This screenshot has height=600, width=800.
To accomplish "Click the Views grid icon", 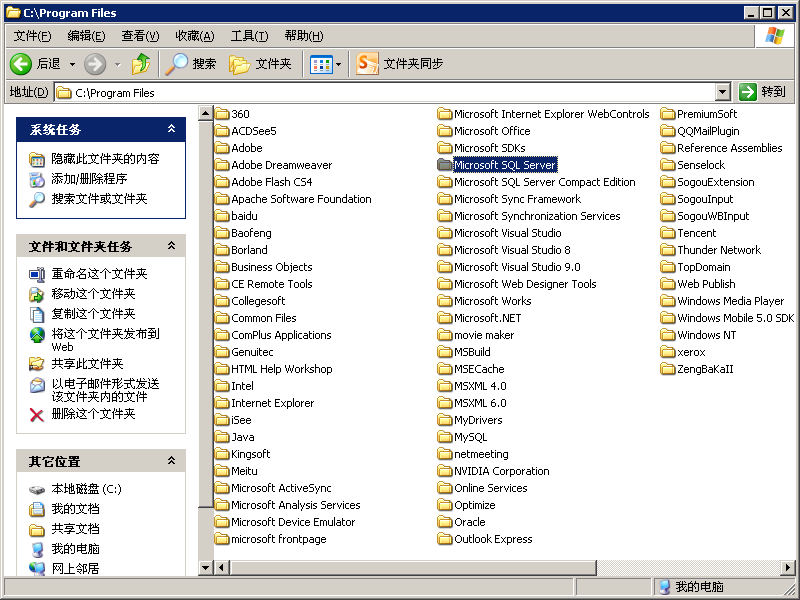I will 321,65.
